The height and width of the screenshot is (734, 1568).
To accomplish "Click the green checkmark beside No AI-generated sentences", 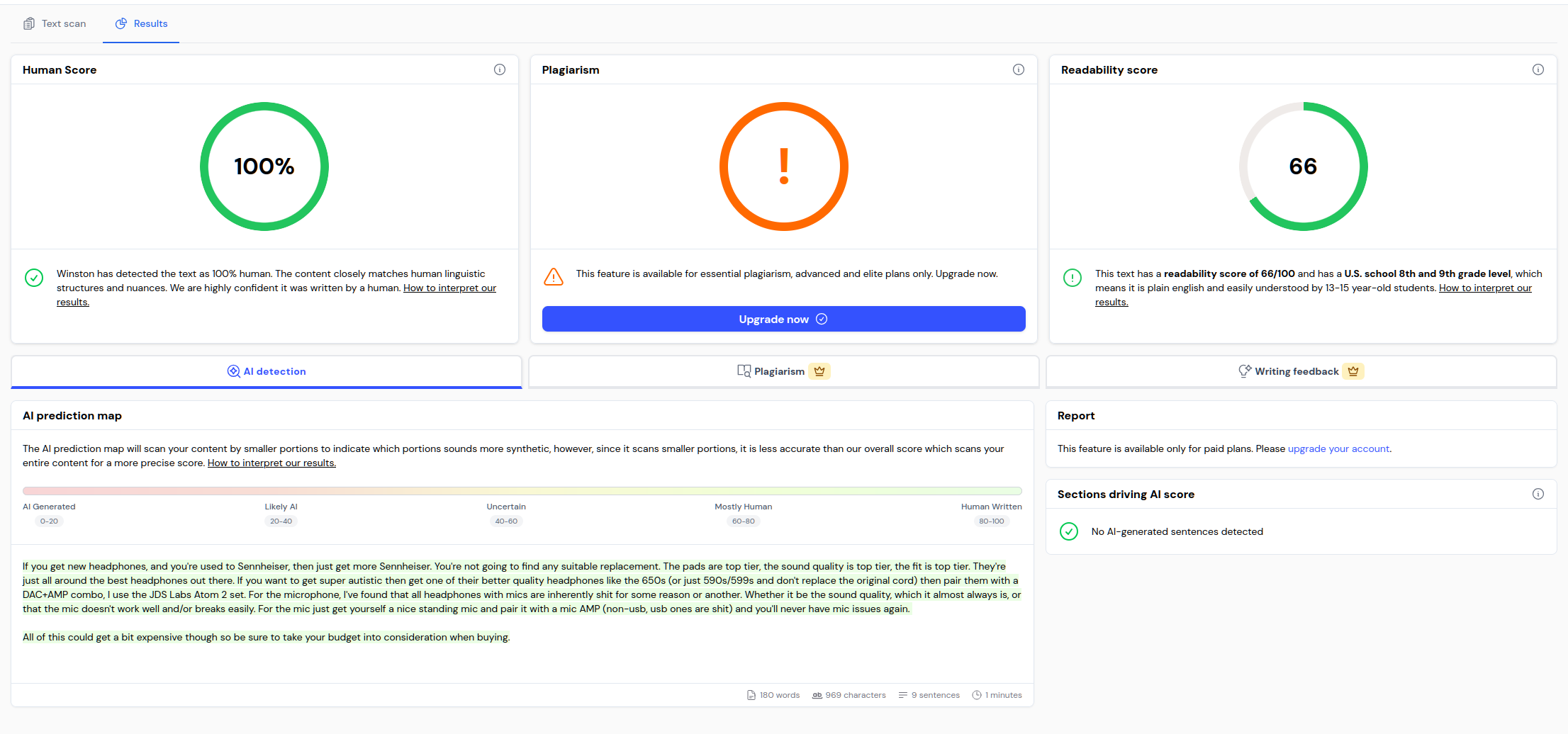I will point(1069,531).
